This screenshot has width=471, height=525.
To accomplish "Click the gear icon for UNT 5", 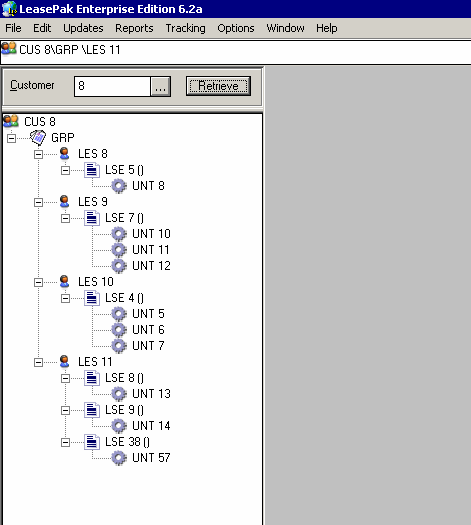I will pos(119,314).
